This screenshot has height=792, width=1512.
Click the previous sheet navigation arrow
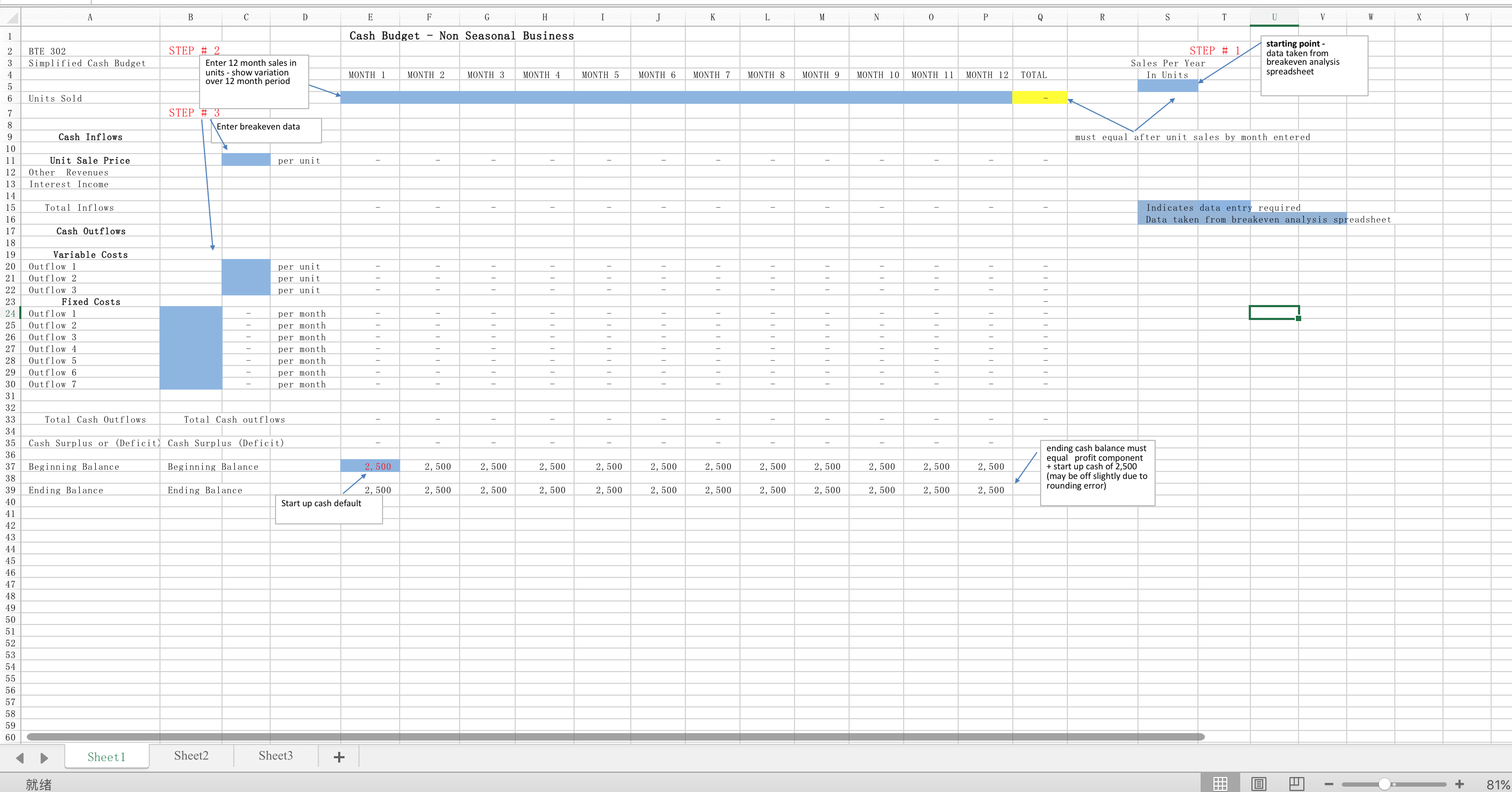click(x=20, y=757)
